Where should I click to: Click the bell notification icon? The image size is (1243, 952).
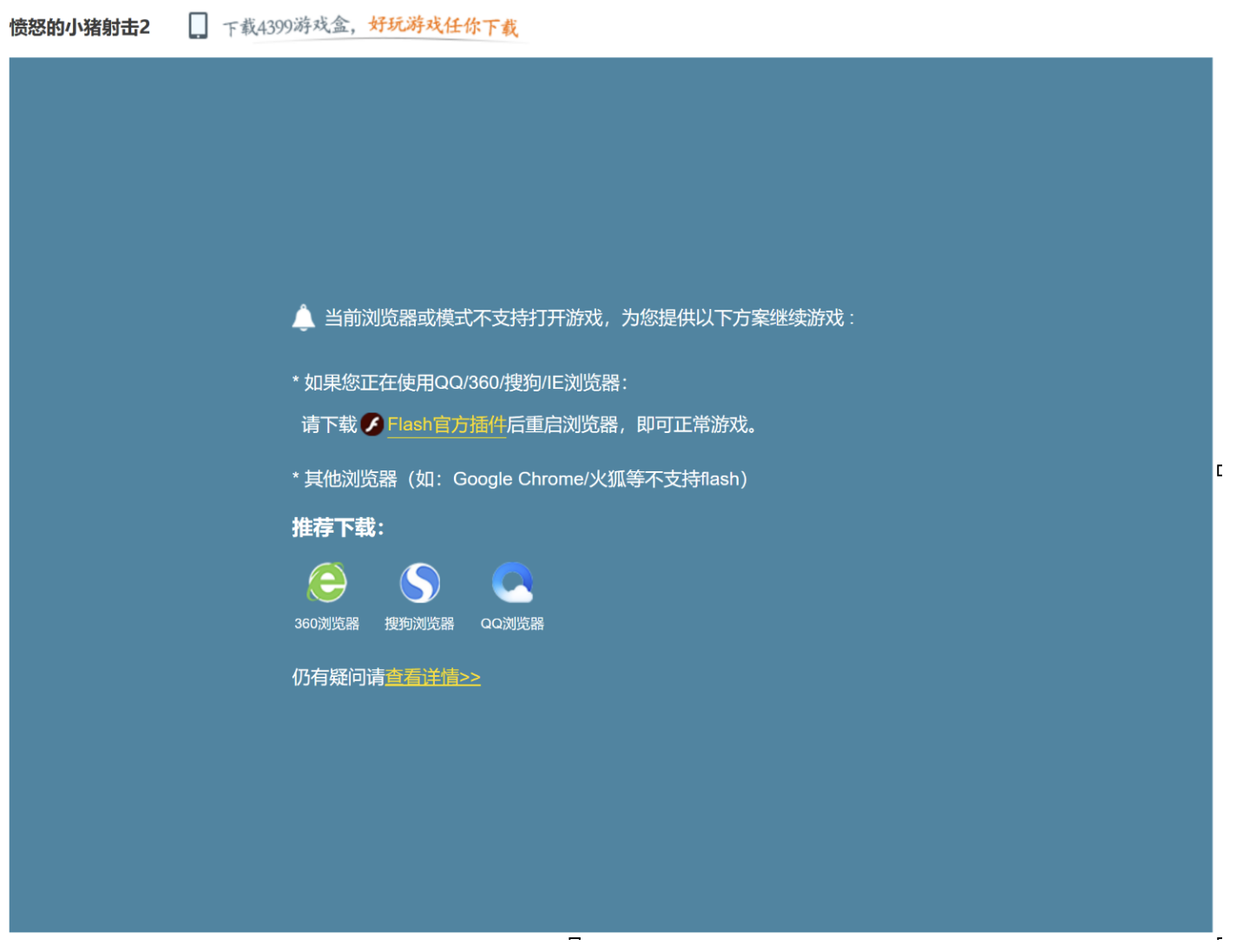coord(303,318)
